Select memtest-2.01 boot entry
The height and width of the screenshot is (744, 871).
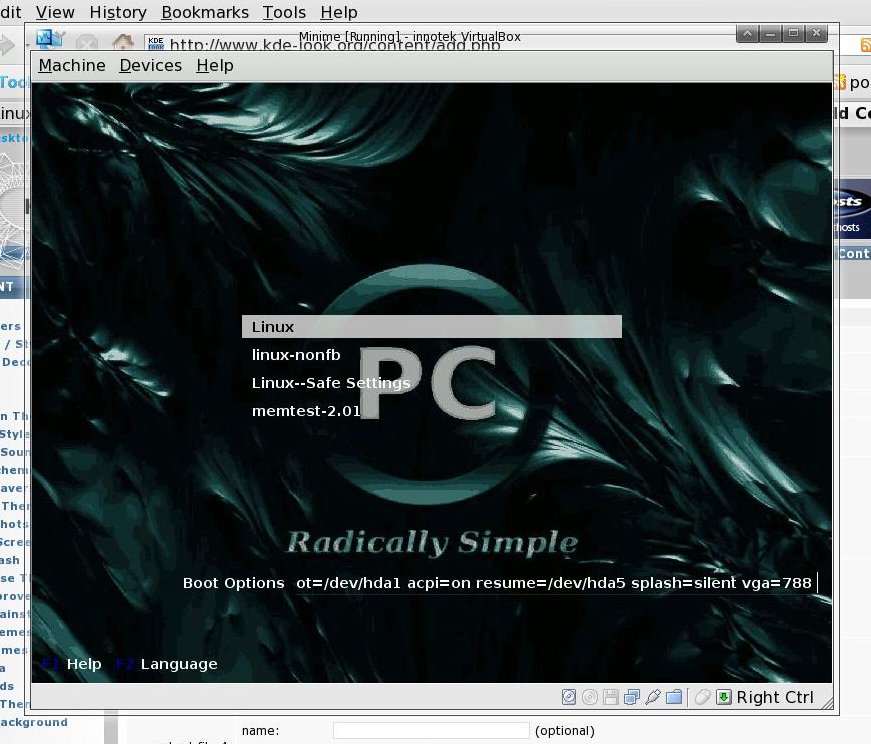[306, 411]
